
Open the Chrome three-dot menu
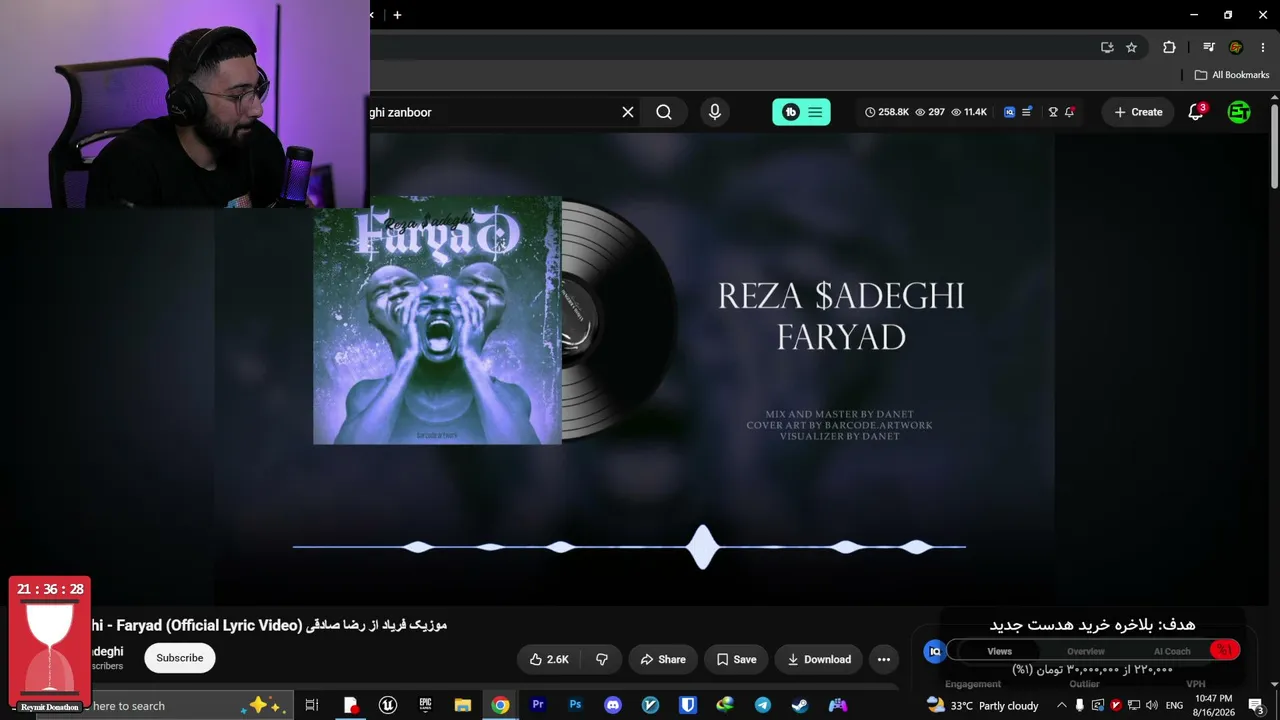point(1263,47)
